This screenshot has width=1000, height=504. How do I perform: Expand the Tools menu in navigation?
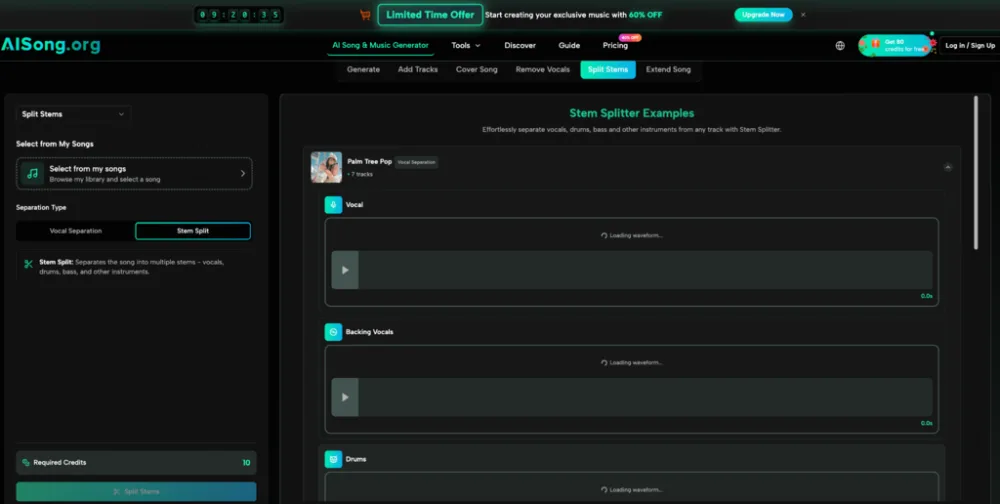coord(466,45)
